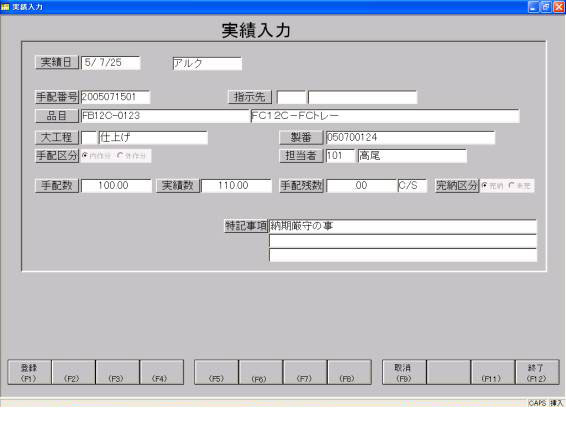
Task: Focus the 特記事項 first line 納期厳守の事
Action: pos(402,226)
